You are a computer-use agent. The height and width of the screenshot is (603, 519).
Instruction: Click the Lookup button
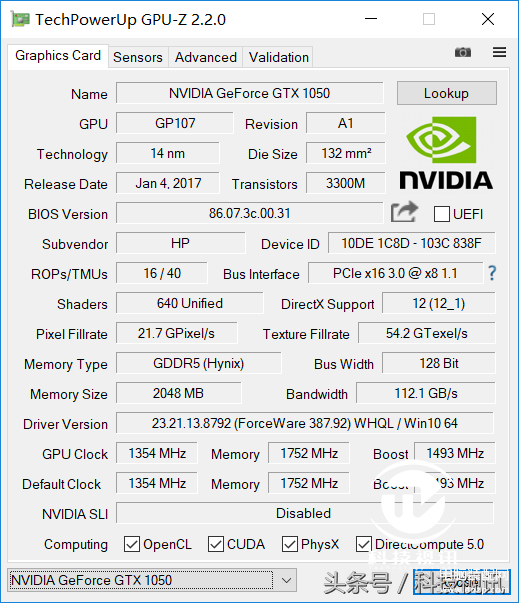447,93
